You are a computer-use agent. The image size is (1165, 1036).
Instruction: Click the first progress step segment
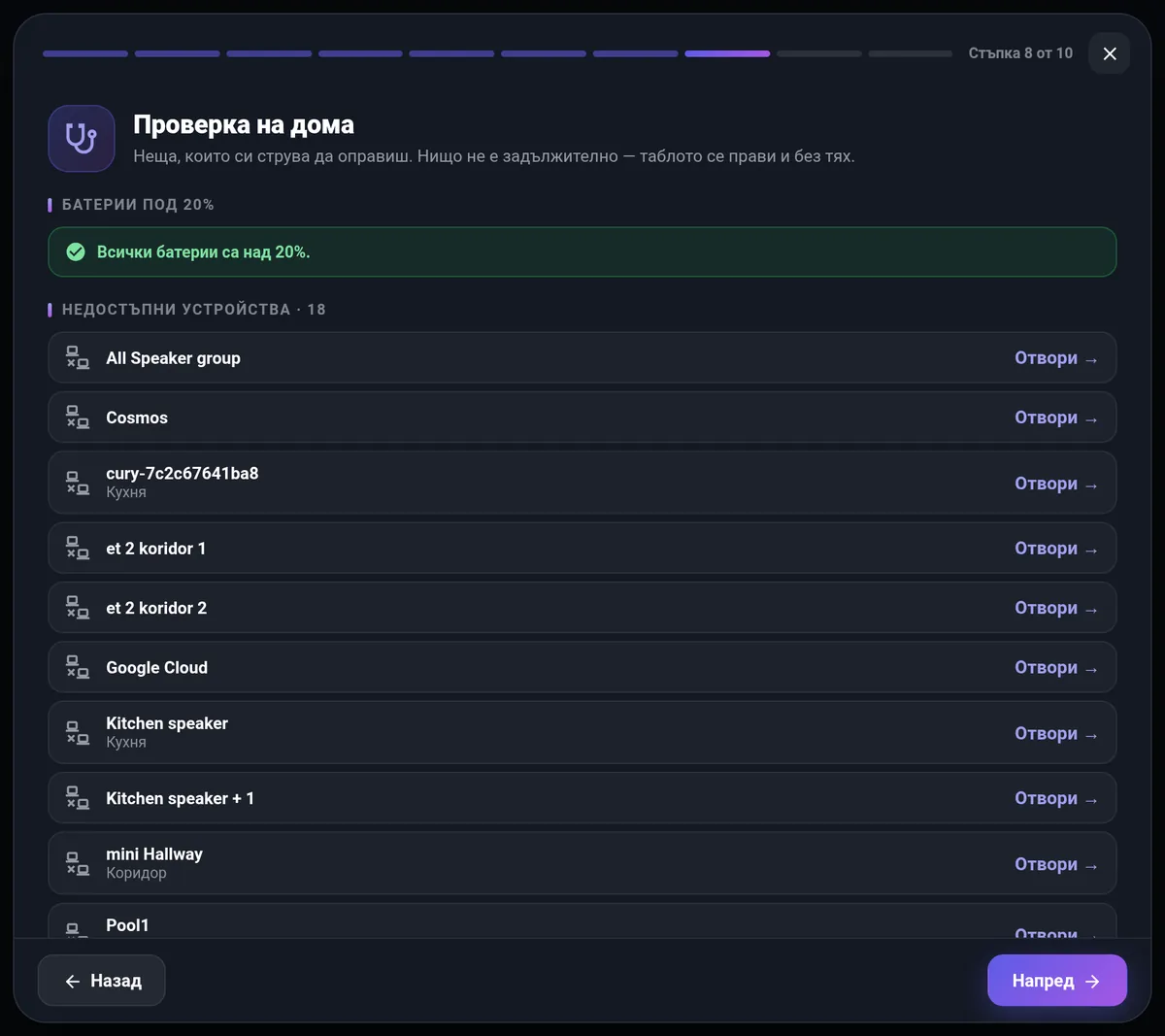coord(85,53)
